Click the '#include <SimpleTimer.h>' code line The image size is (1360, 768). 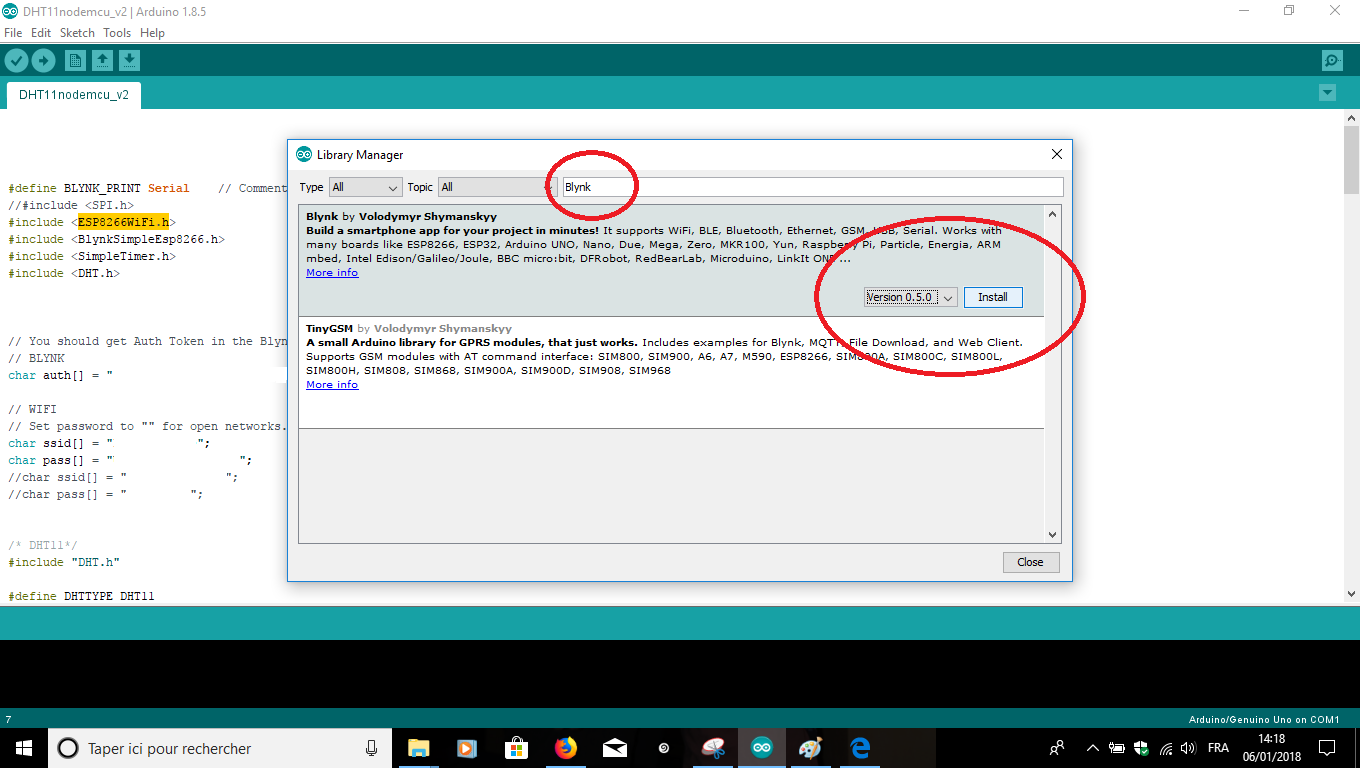click(92, 256)
